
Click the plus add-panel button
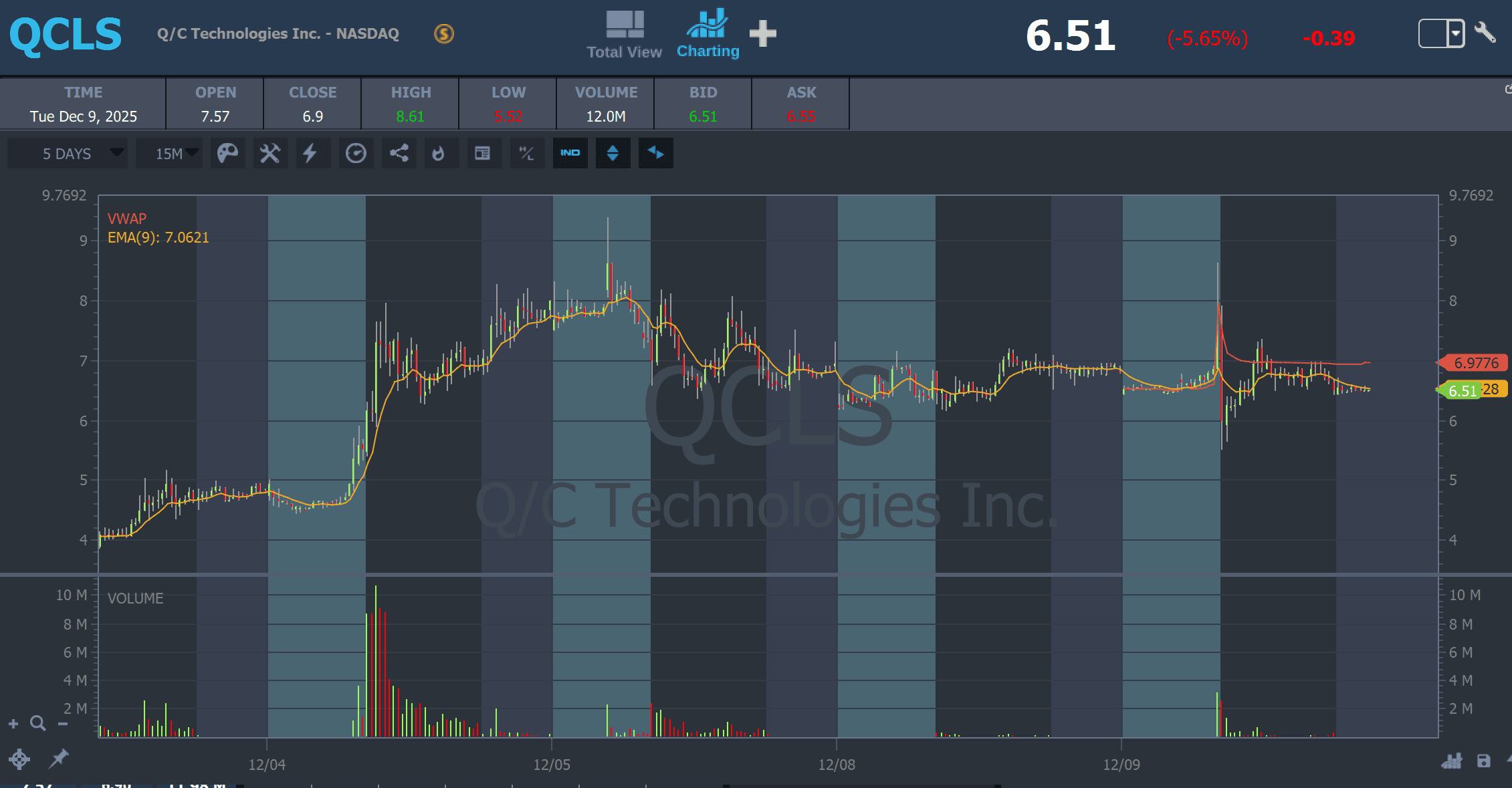(762, 33)
